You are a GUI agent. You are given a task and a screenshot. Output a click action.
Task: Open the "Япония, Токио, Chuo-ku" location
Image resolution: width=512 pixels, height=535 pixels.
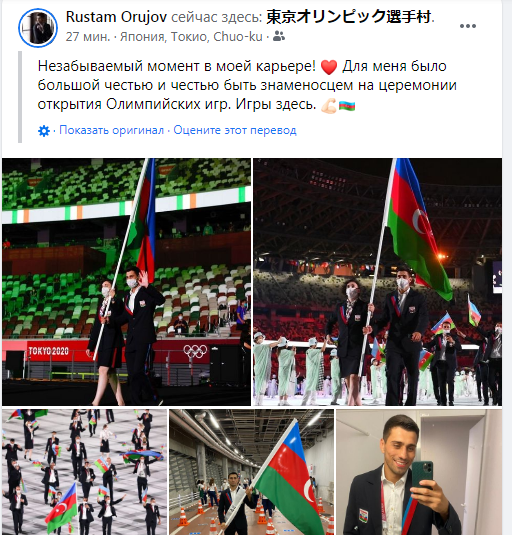coord(191,37)
